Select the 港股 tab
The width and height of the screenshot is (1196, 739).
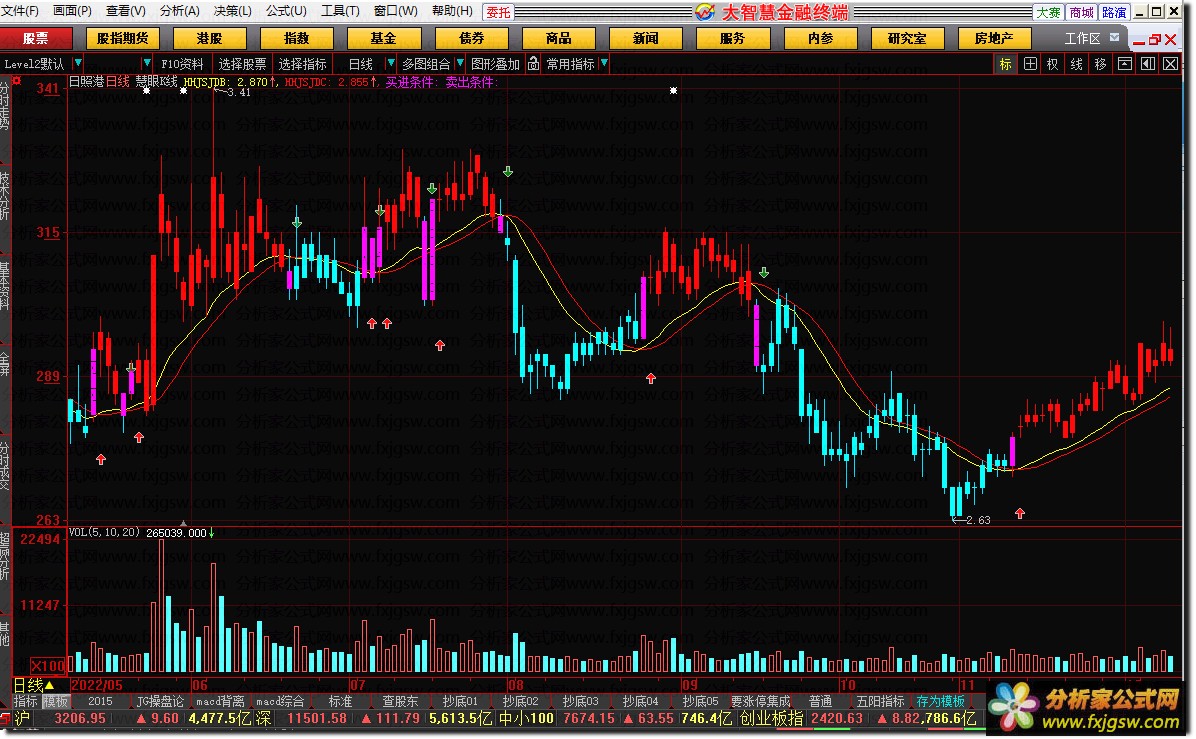pyautogui.click(x=210, y=38)
